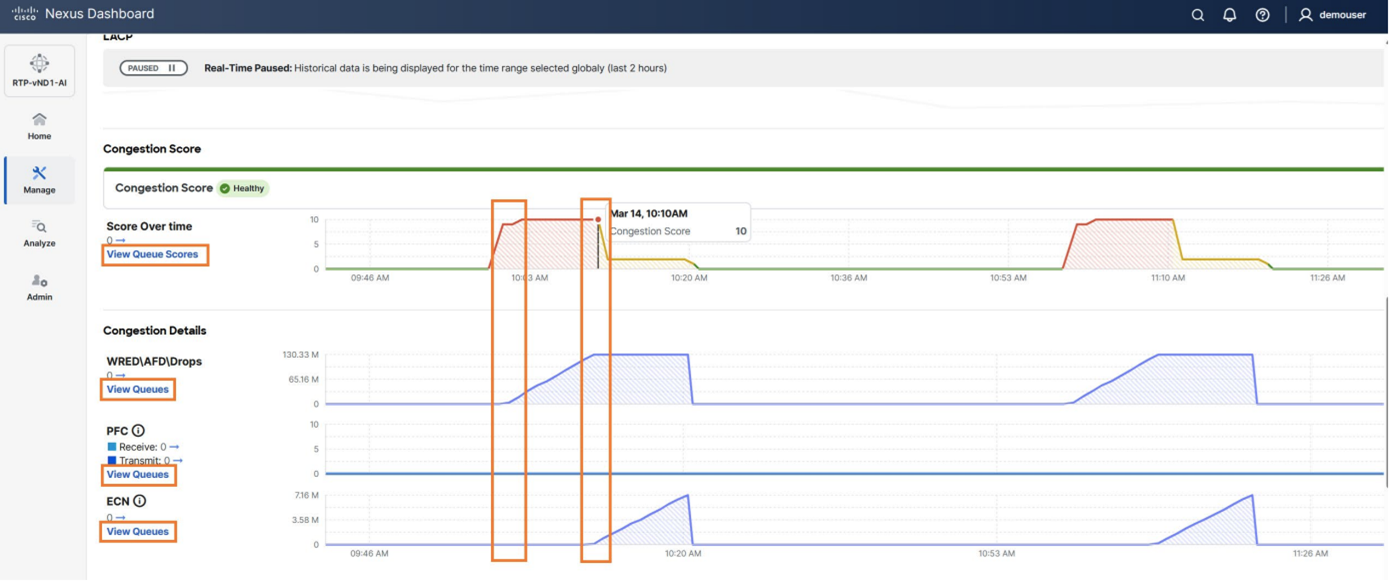Viewport: 1392px width, 585px height.
Task: Open the RTP-vND1-AI site selector
Action: coord(40,71)
